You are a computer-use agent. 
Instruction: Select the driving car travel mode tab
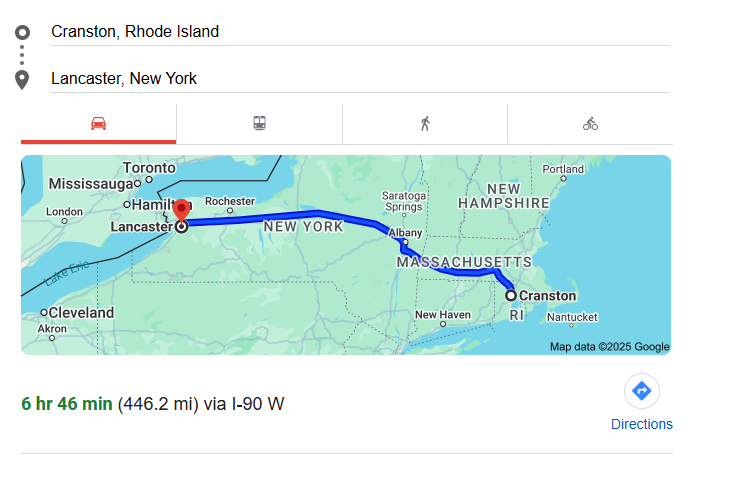click(x=98, y=123)
